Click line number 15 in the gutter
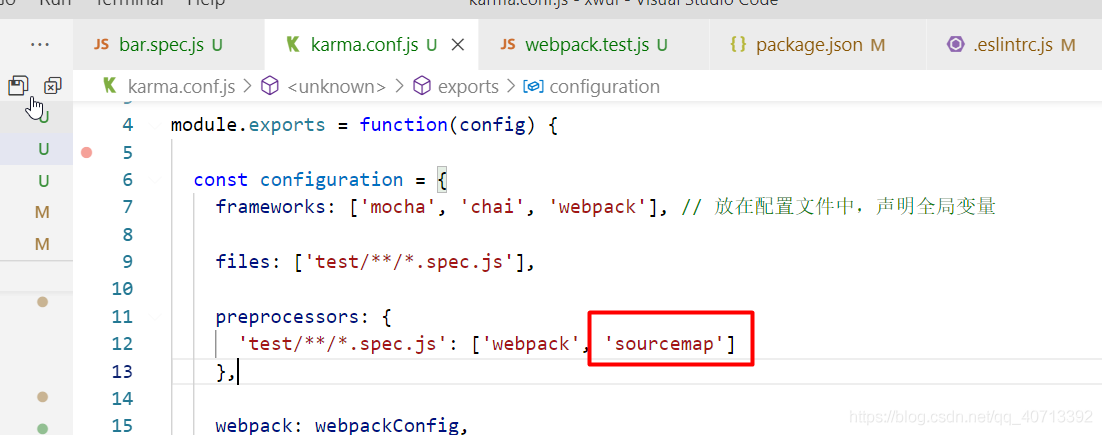 point(122,426)
